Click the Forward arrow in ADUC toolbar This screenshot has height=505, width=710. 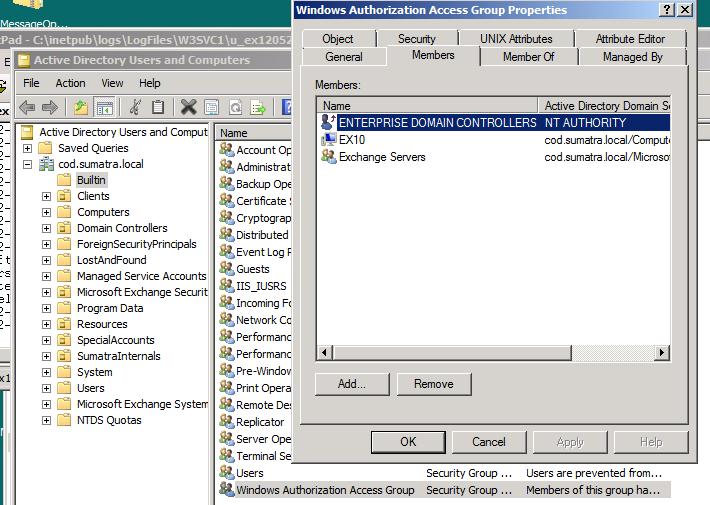pyautogui.click(x=50, y=107)
